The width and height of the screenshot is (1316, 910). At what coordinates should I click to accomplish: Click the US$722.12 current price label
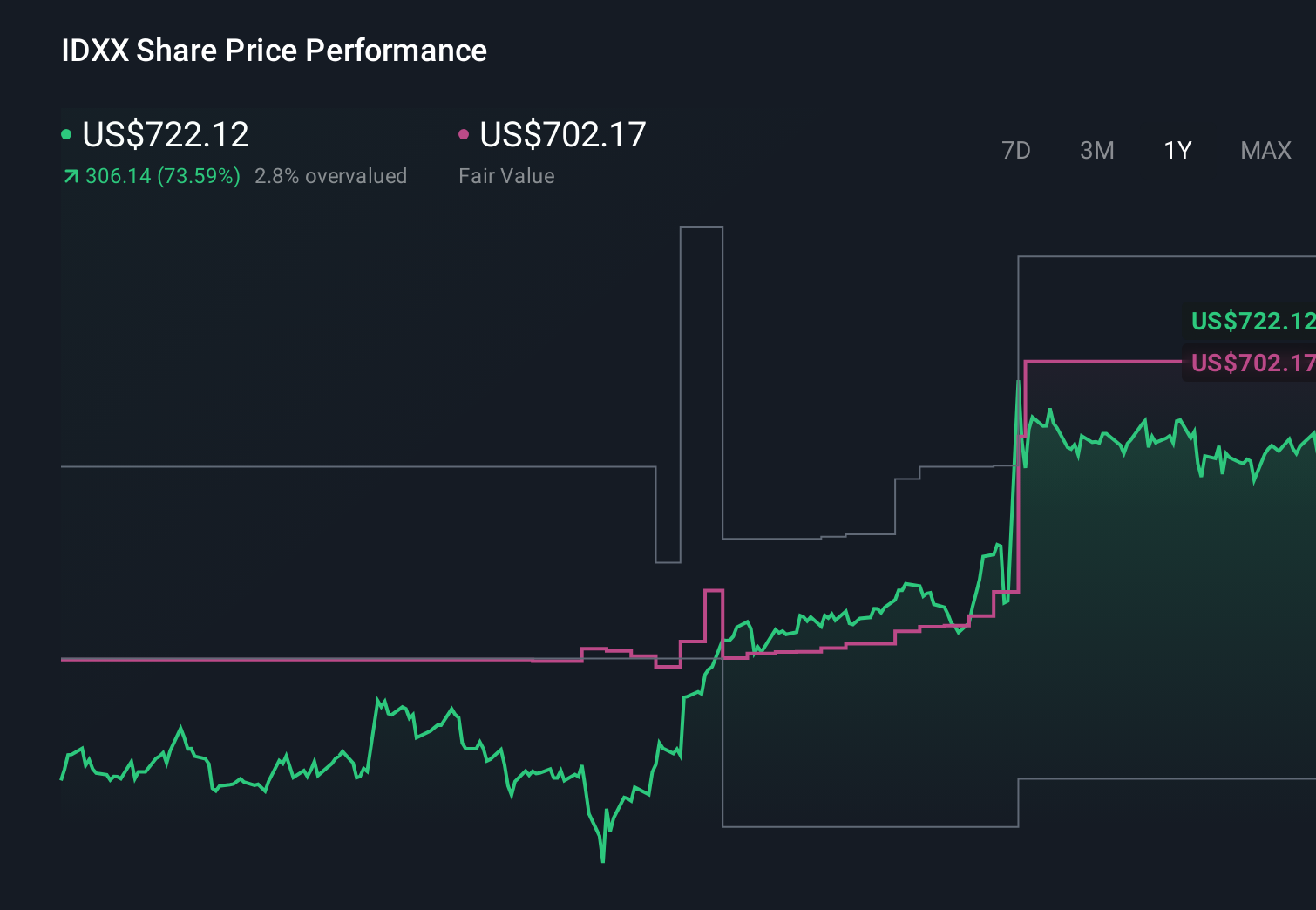[166, 134]
